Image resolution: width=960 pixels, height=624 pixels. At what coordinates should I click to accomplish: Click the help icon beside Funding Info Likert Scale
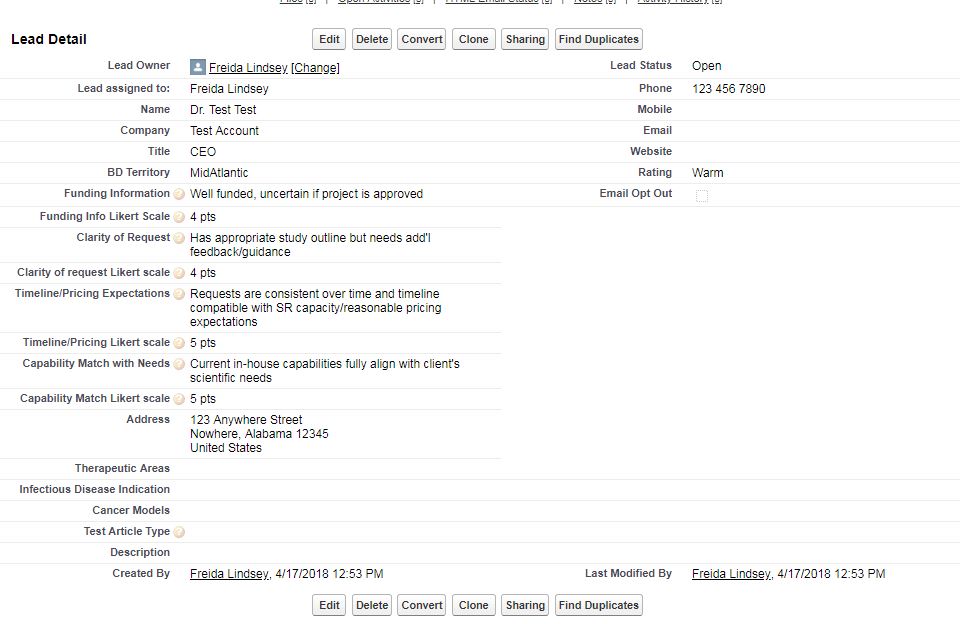[179, 216]
